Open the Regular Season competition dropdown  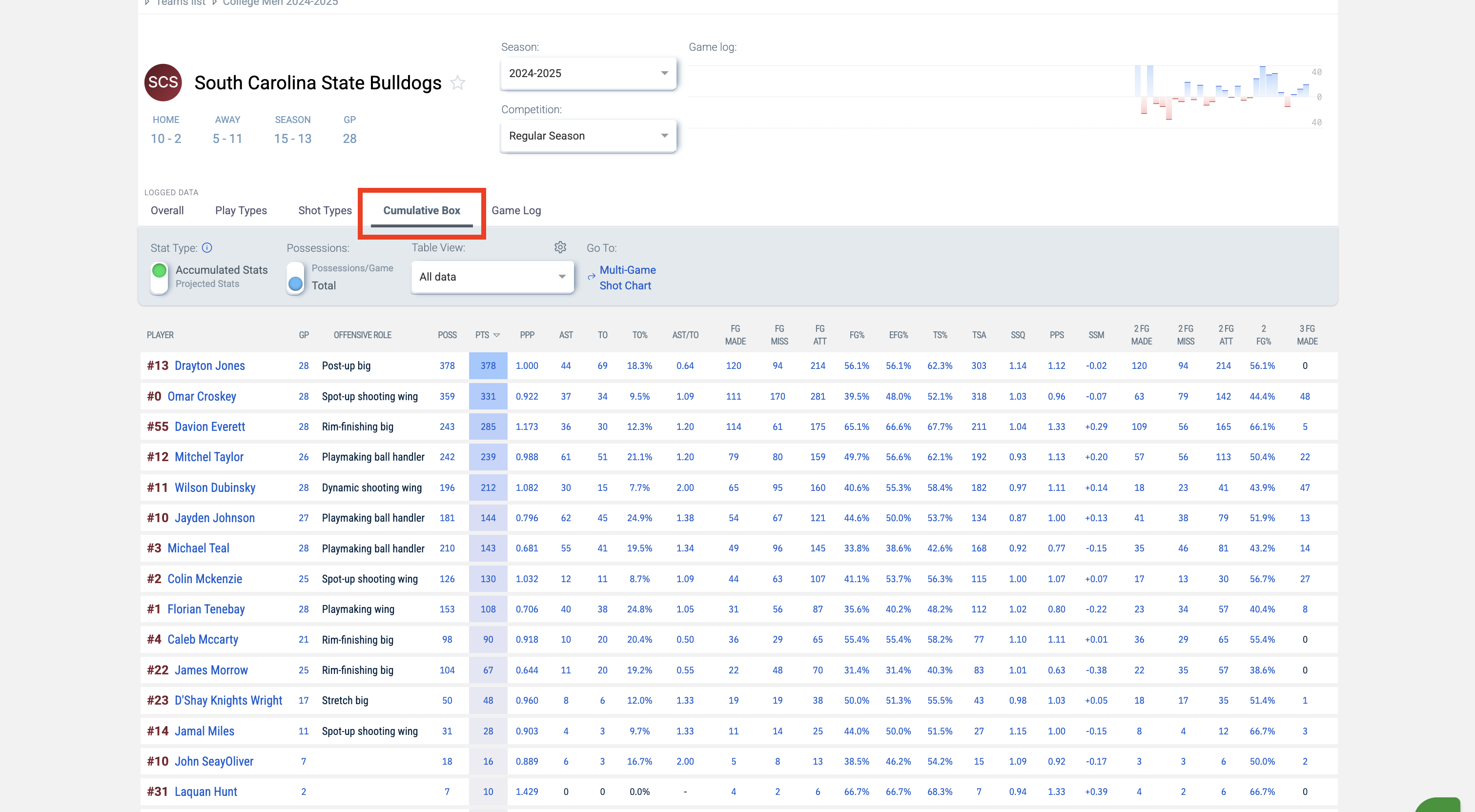click(588, 136)
